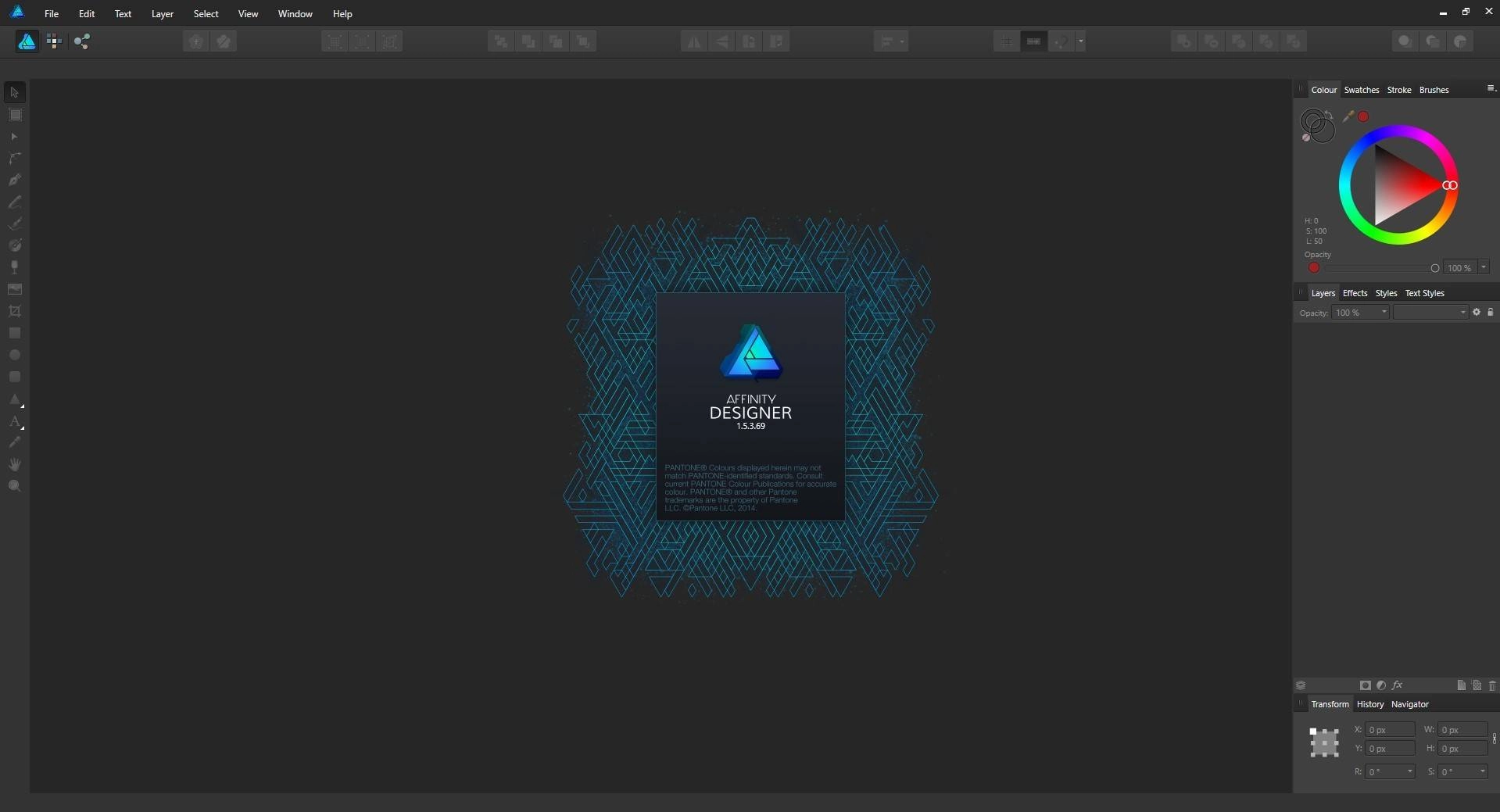The image size is (1500, 812).
Task: Select the Insert On Top mode
Action: tap(1432, 41)
